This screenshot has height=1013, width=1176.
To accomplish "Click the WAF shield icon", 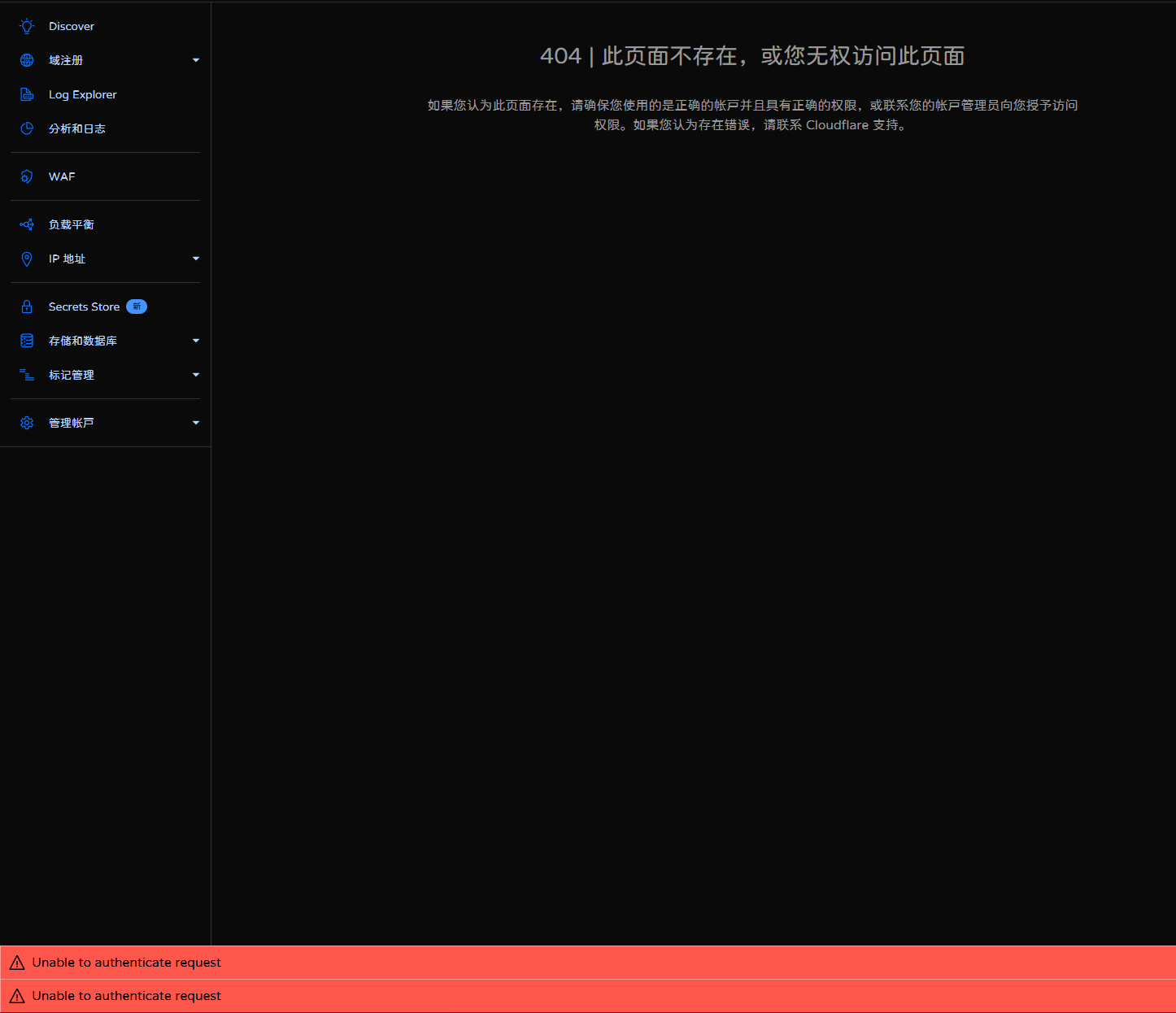I will click(27, 176).
